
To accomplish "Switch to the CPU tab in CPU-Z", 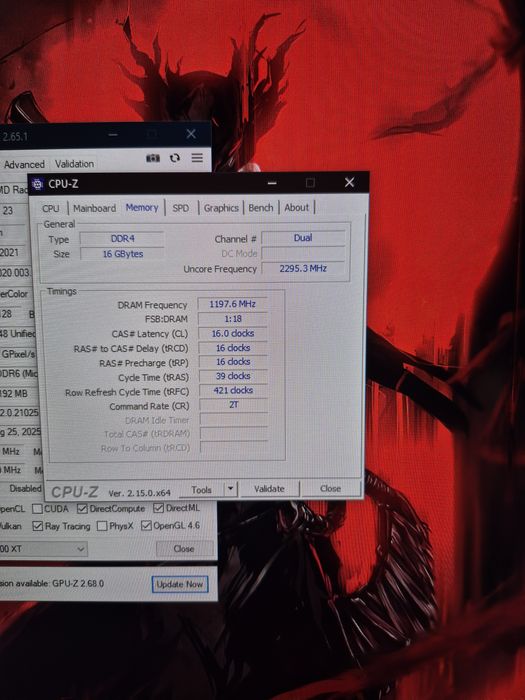I will point(50,208).
